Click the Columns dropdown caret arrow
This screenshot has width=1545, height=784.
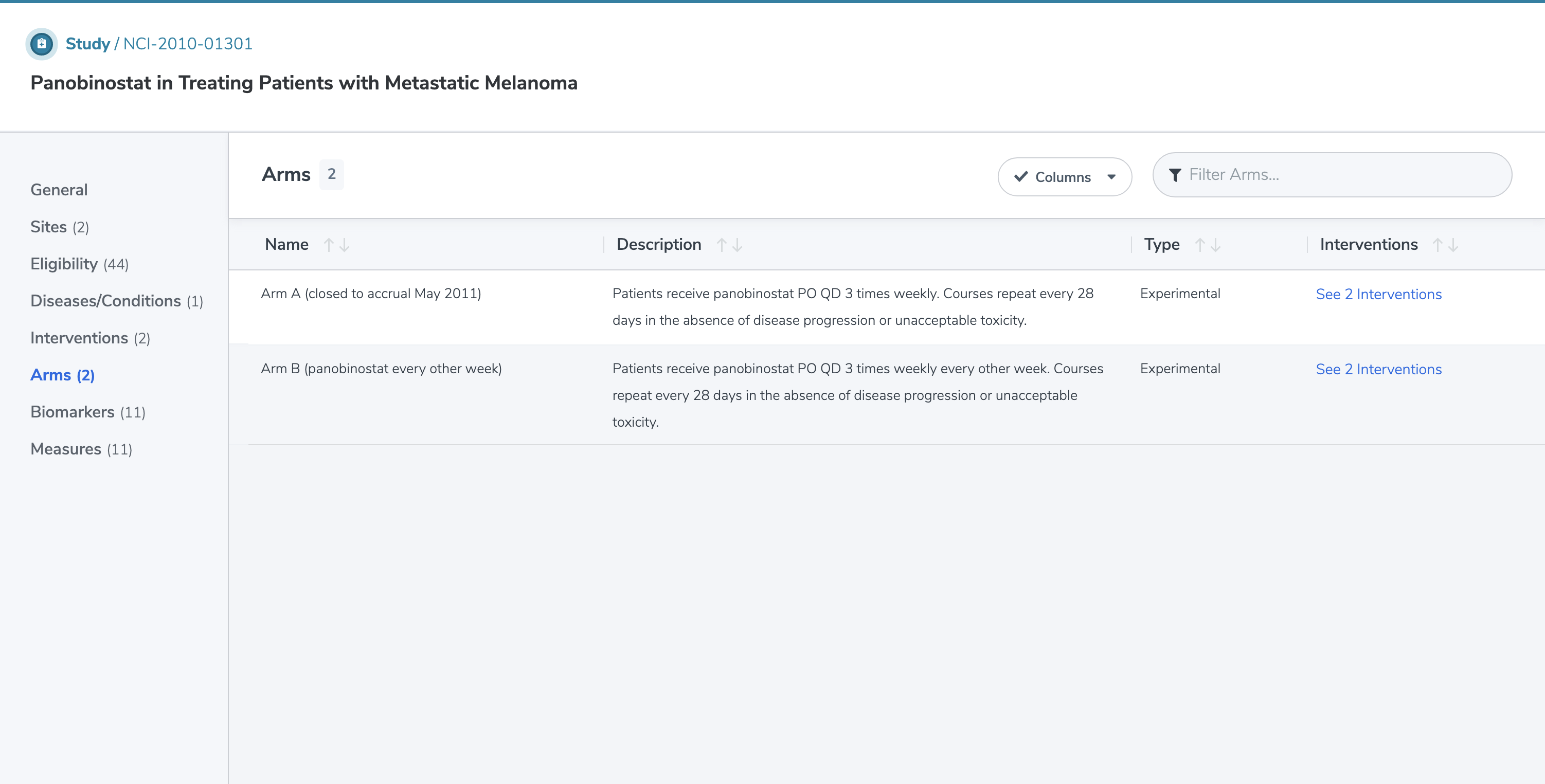click(1111, 177)
